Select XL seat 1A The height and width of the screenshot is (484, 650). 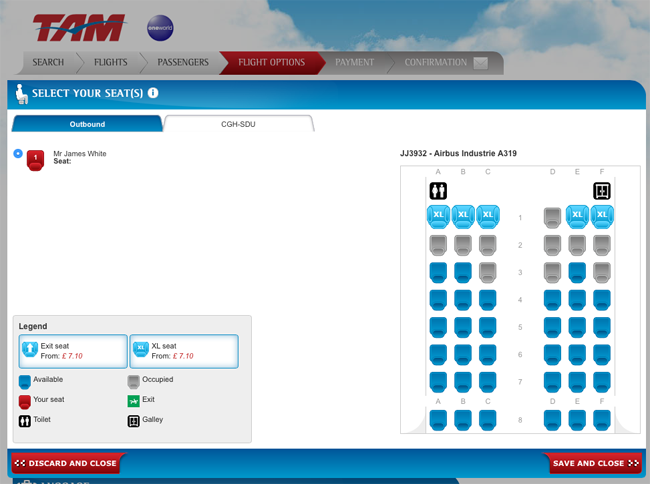tap(438, 217)
